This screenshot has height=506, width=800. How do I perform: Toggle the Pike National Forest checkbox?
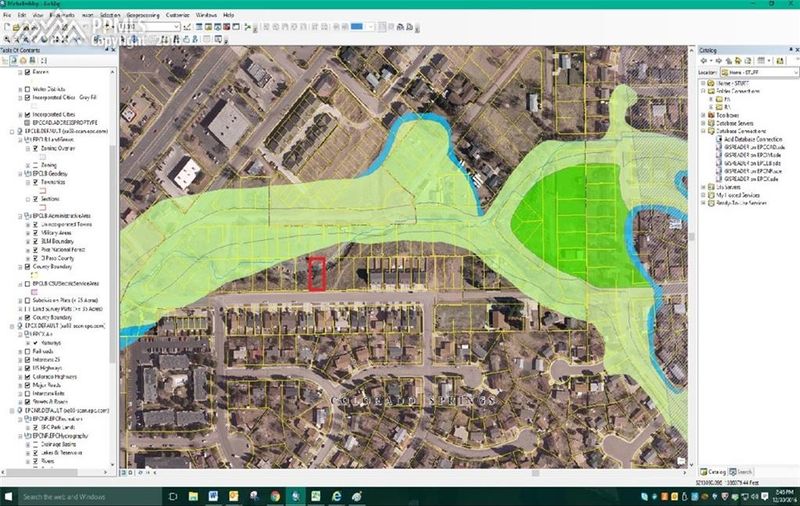[x=35, y=249]
